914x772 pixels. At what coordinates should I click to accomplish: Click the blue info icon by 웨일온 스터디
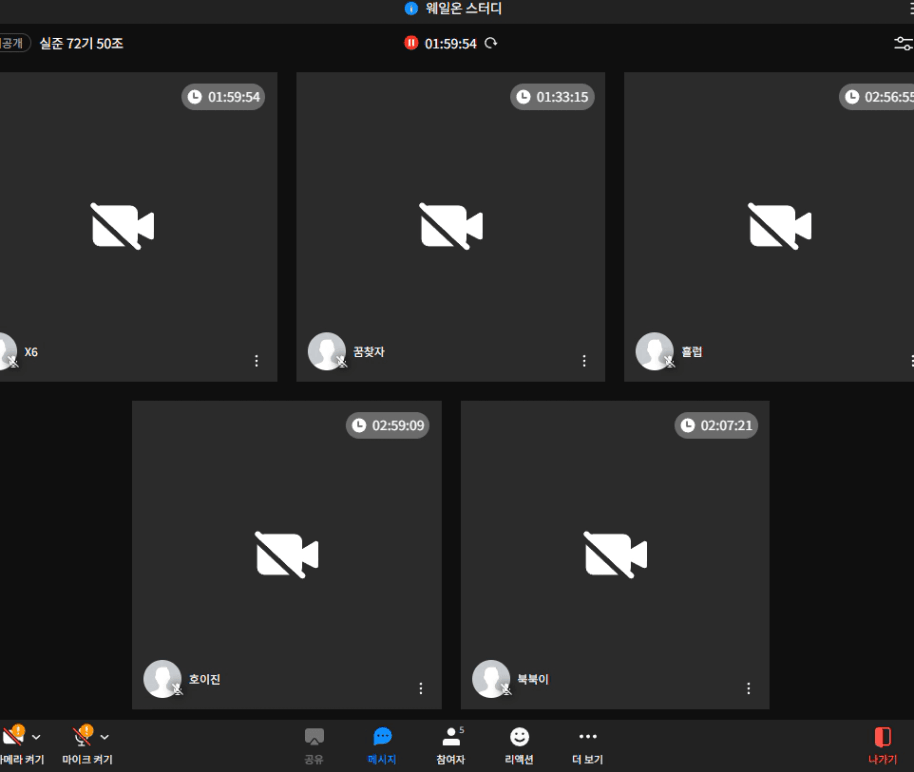tap(411, 9)
